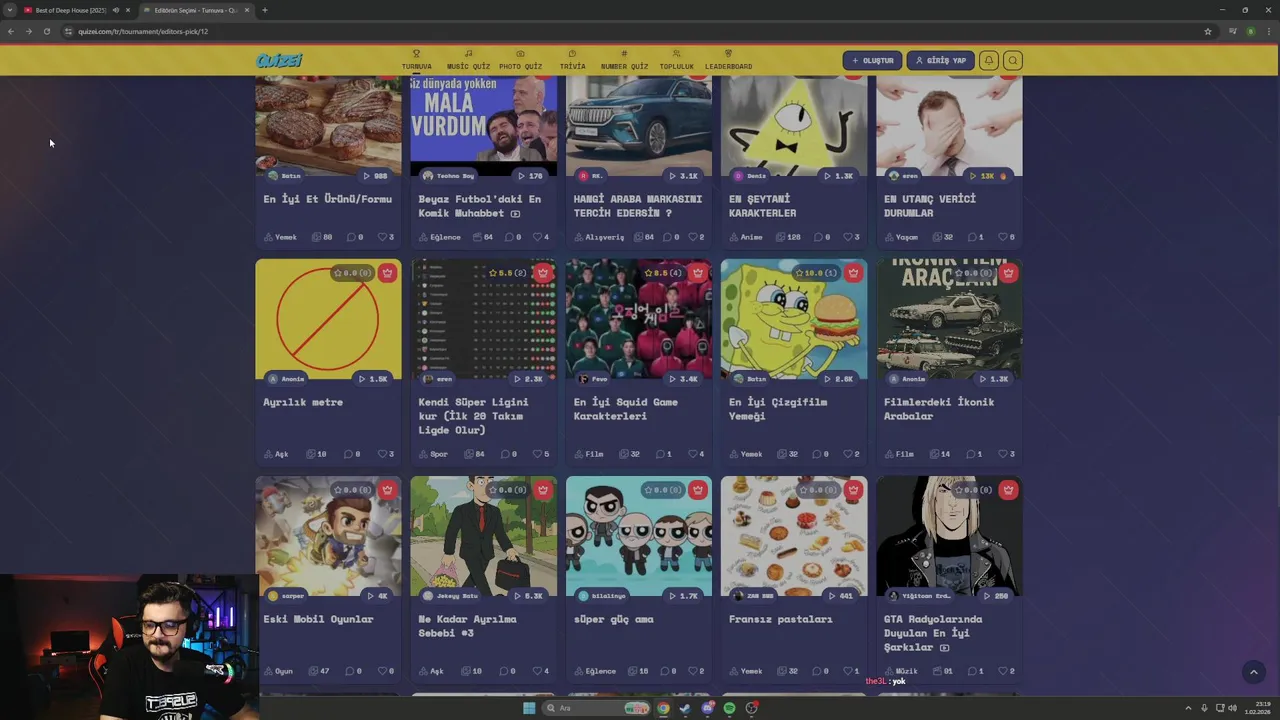
Task: Select the Alışveriş category tag
Action: [599, 237]
